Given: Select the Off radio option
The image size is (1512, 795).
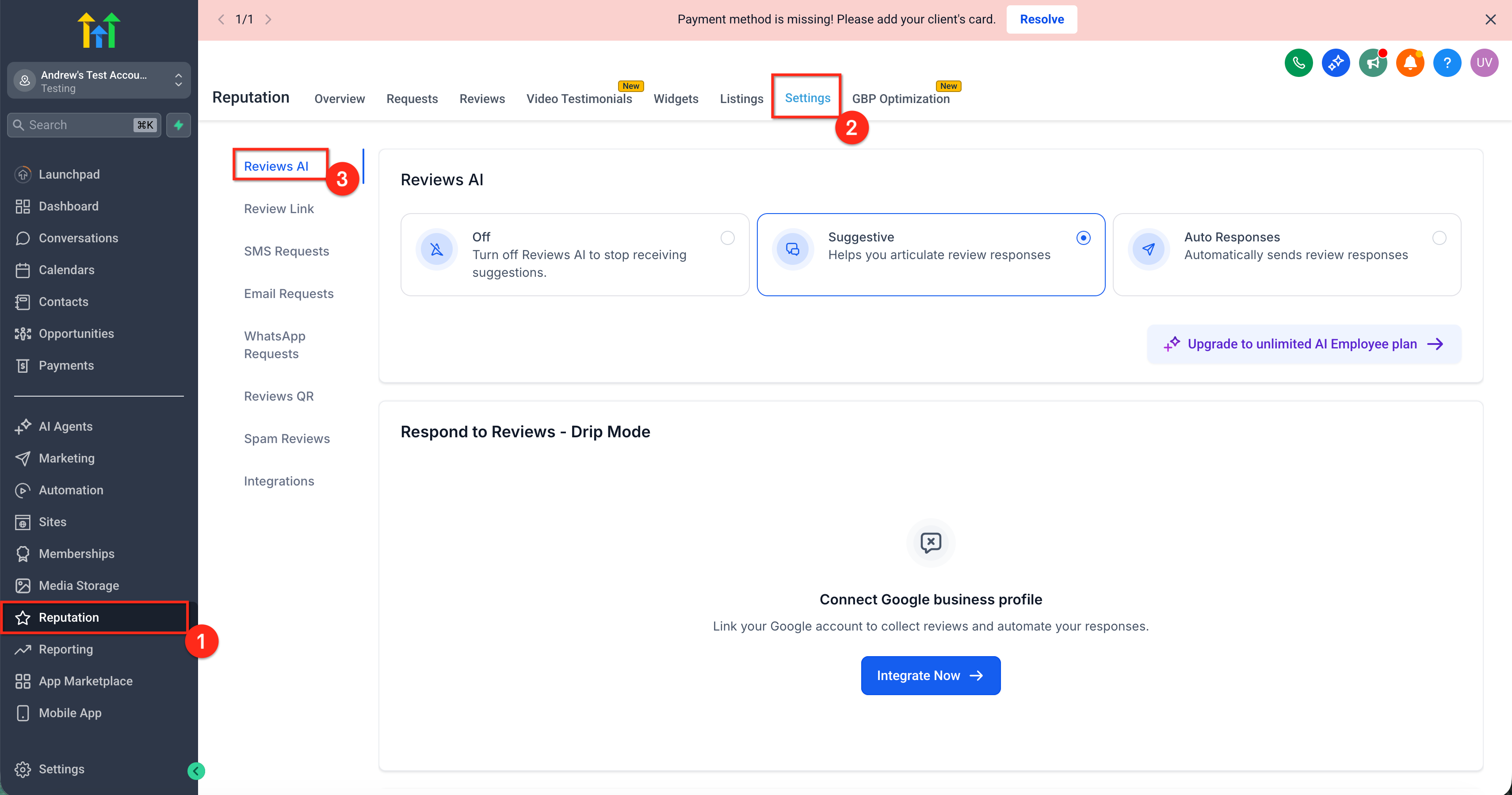Looking at the screenshot, I should coord(727,238).
